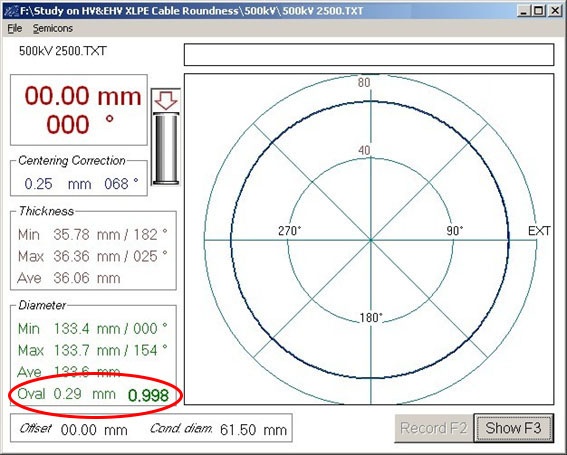Viewport: 567px width, 455px height.
Task: Click the red down arrow icon
Action: pos(166,100)
